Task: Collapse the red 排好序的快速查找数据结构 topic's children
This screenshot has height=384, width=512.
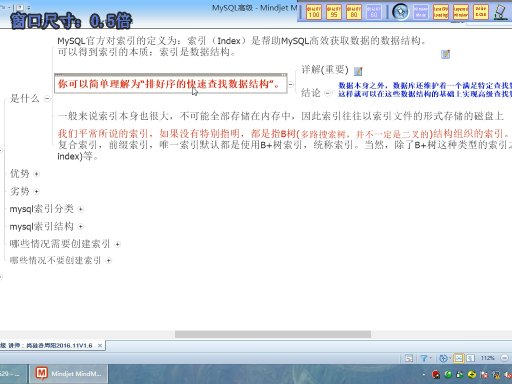Action: pyautogui.click(x=291, y=85)
